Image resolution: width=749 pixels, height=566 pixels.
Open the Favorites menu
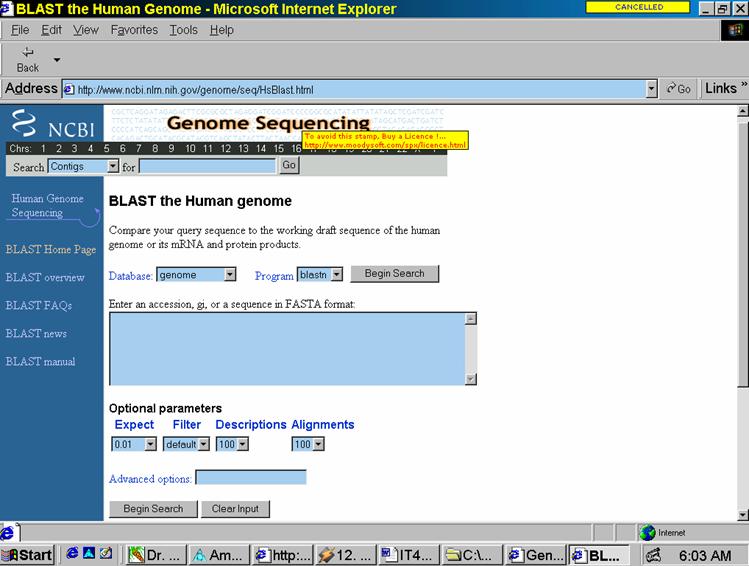(134, 30)
